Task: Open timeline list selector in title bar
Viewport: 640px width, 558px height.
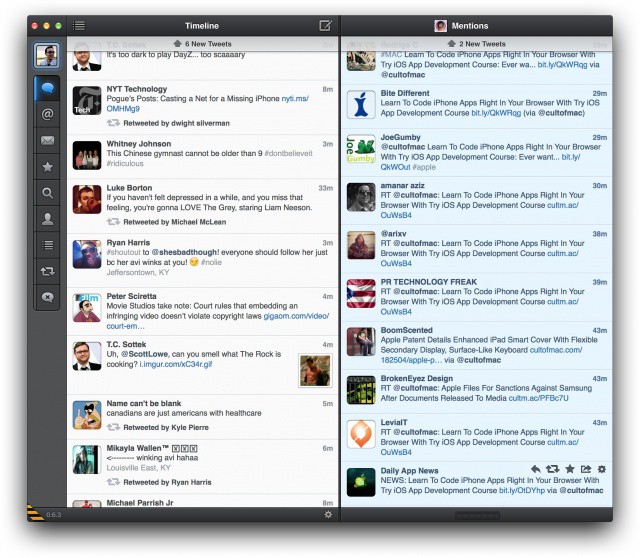Action: 79,25
